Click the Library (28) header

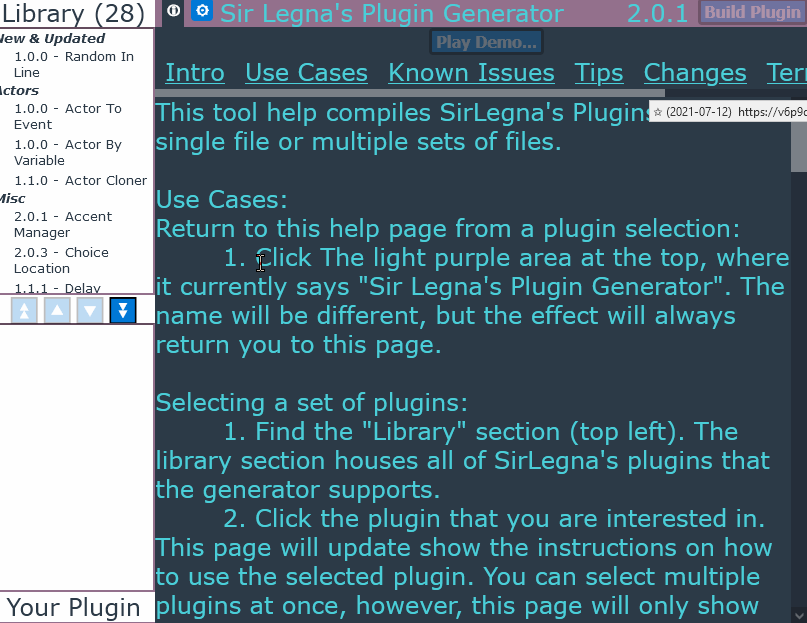point(73,13)
